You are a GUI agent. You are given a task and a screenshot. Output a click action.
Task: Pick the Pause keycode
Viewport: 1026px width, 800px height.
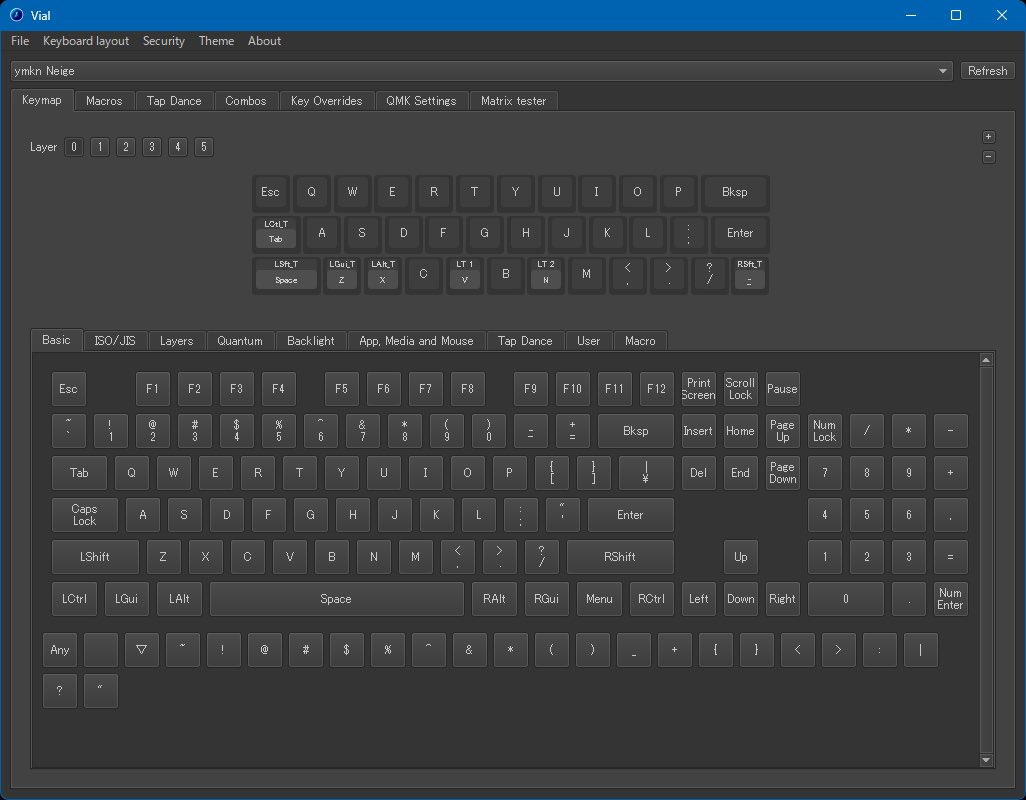[x=782, y=389]
